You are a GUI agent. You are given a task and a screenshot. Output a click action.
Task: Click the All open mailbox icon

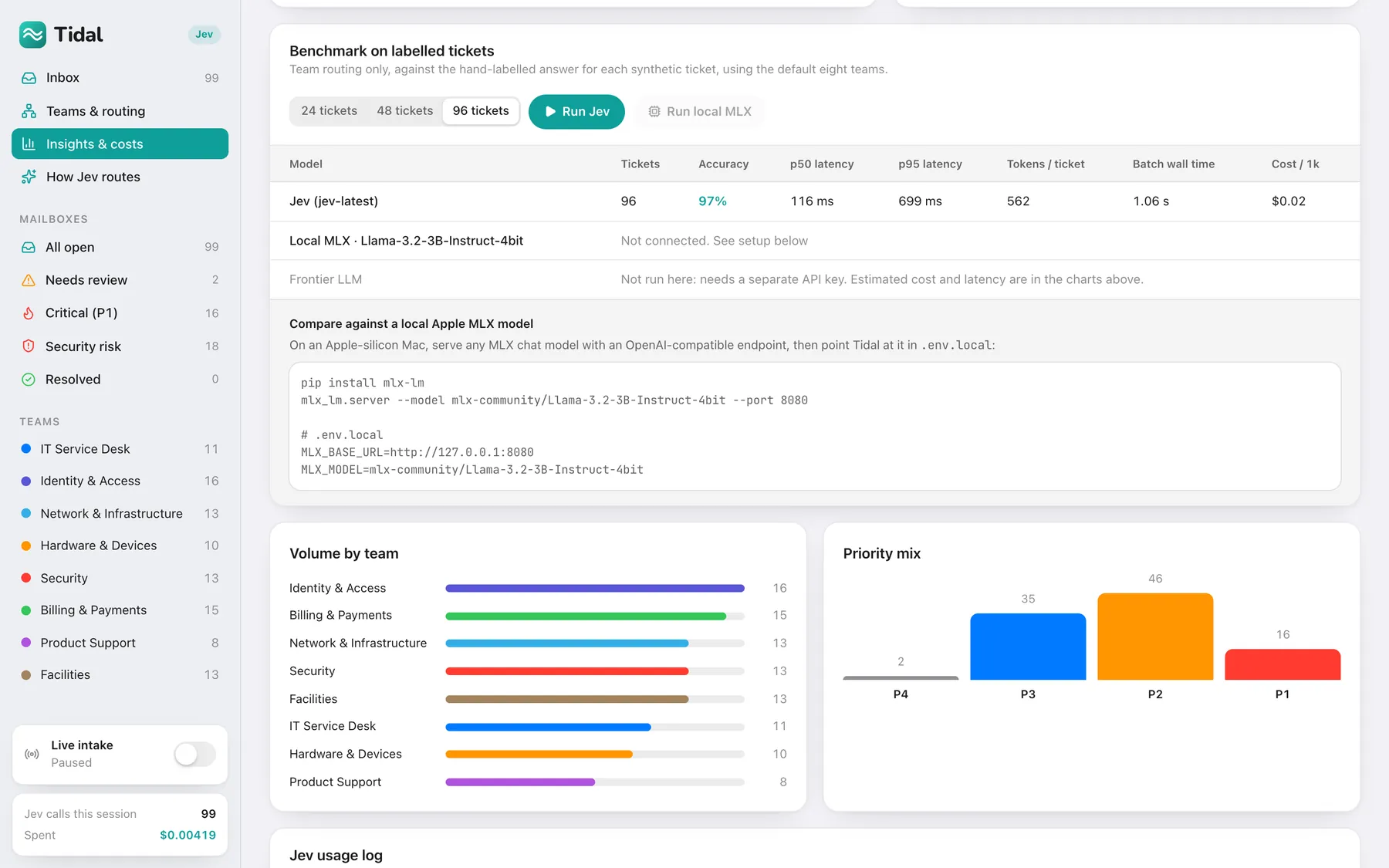[29, 247]
